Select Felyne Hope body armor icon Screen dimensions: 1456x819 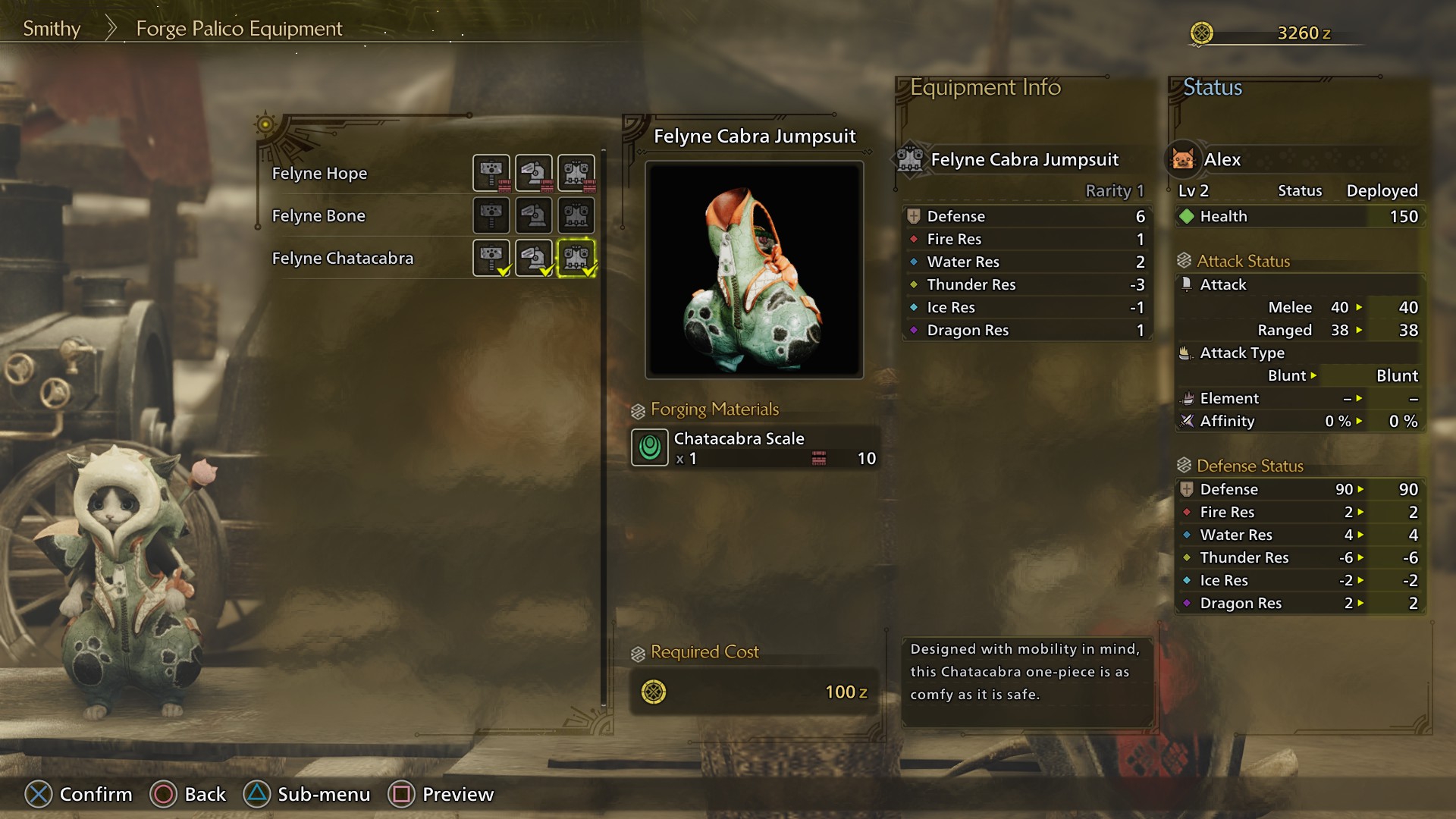[x=576, y=173]
